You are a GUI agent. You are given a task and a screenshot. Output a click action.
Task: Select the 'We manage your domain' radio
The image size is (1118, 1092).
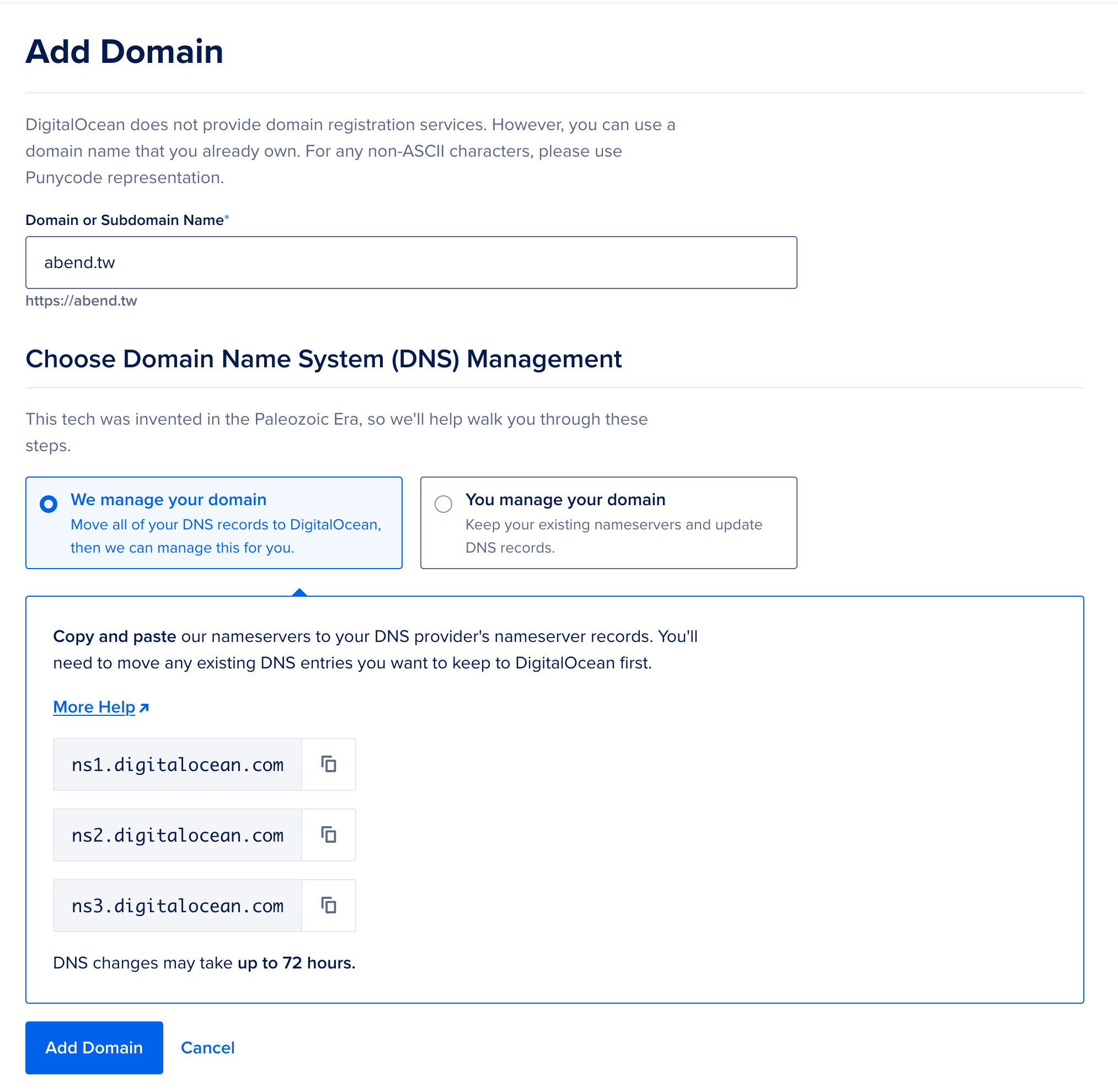tap(49, 504)
